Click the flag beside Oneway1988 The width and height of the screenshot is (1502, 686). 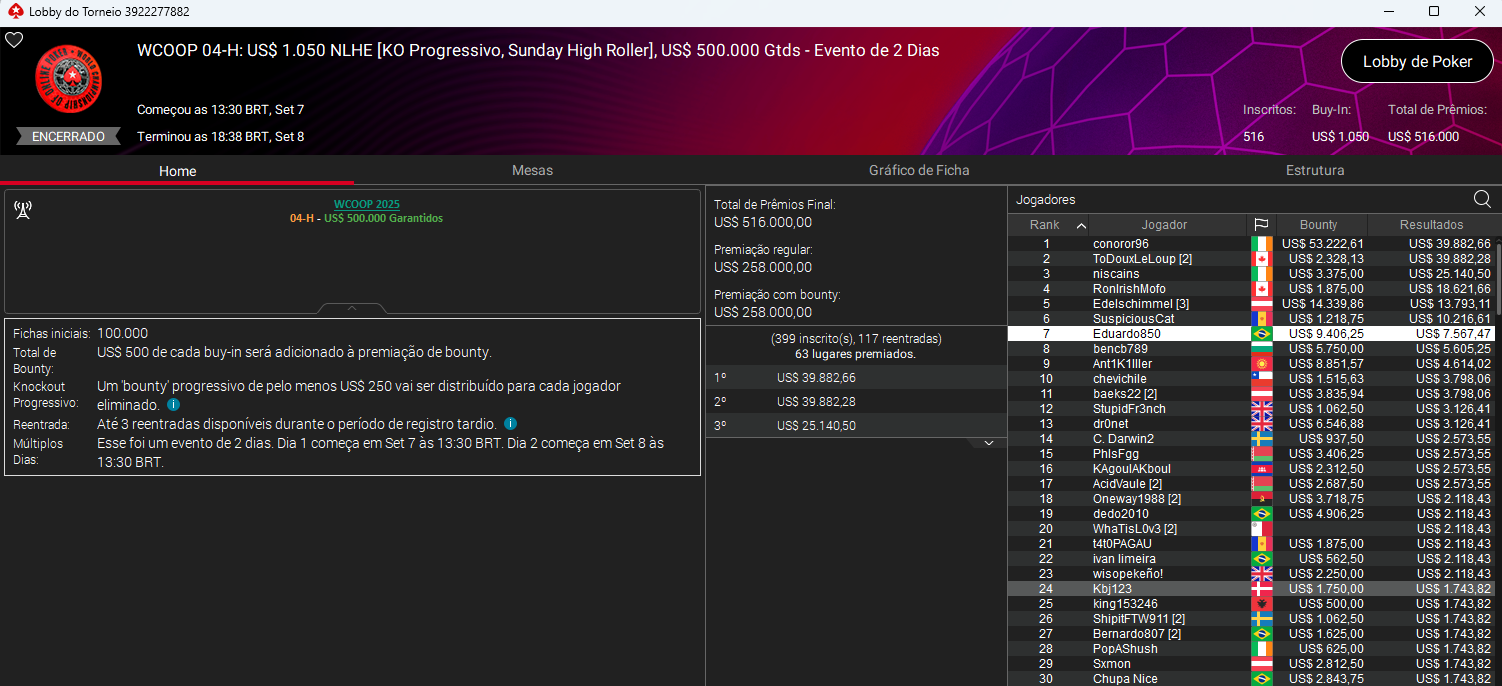[1261, 499]
